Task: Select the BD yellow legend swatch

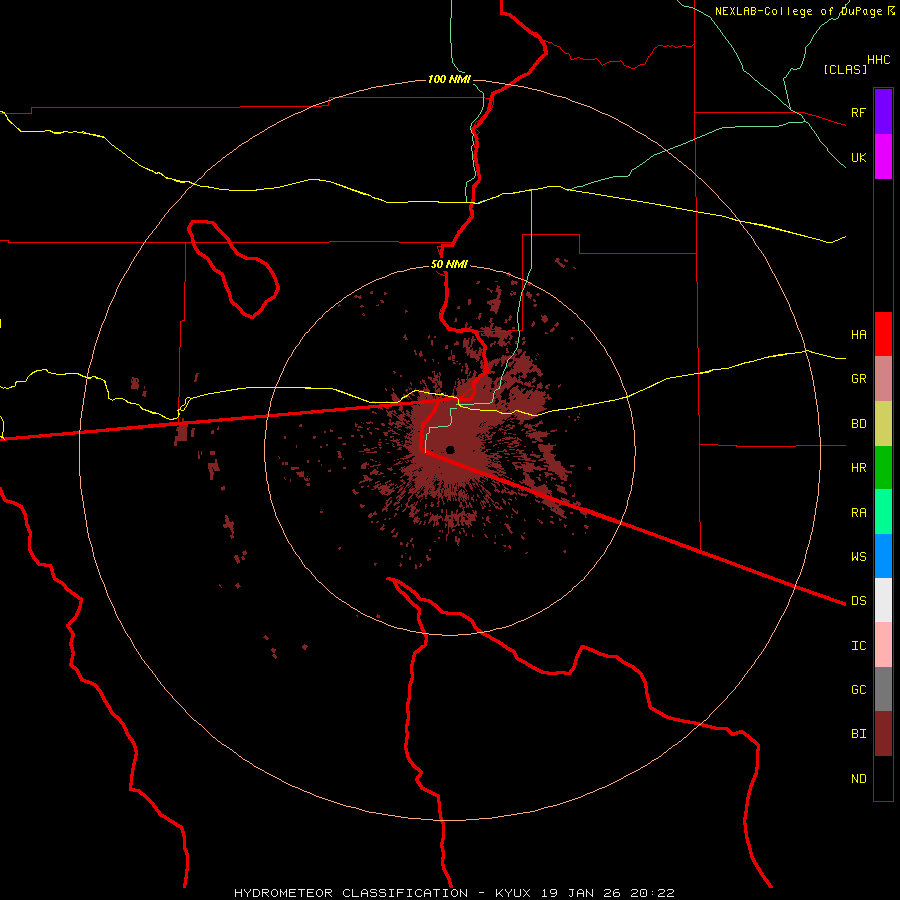Action: click(883, 424)
